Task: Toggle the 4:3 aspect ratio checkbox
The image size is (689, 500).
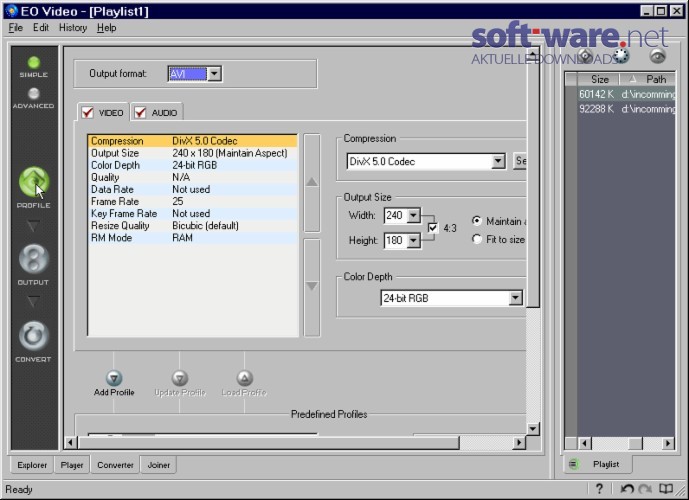Action: [432, 228]
